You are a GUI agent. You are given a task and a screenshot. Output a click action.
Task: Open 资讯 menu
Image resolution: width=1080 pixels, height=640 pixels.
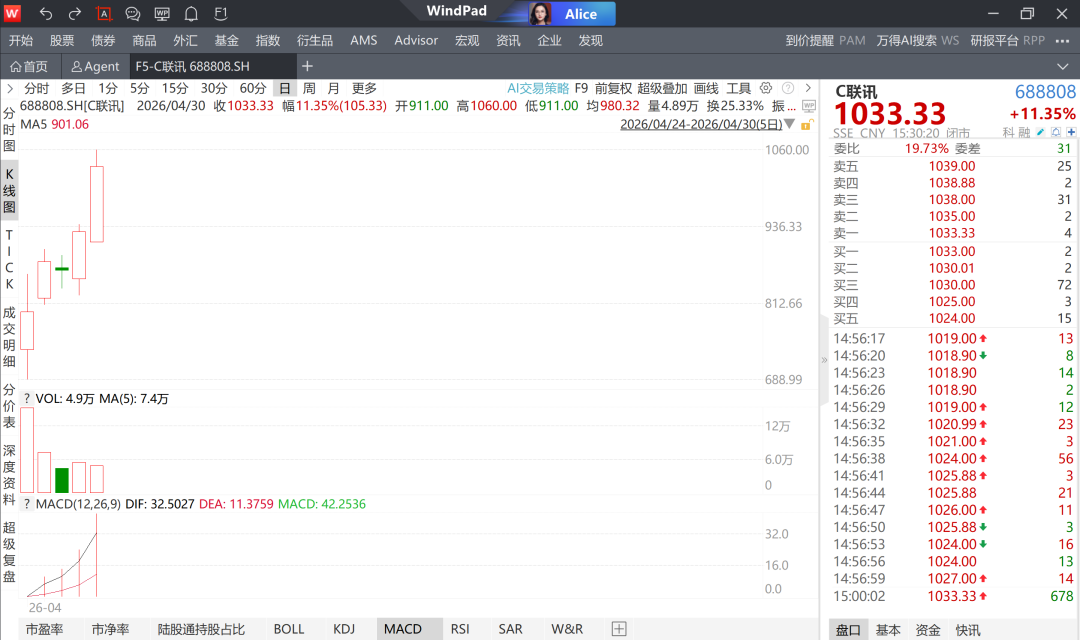point(508,41)
